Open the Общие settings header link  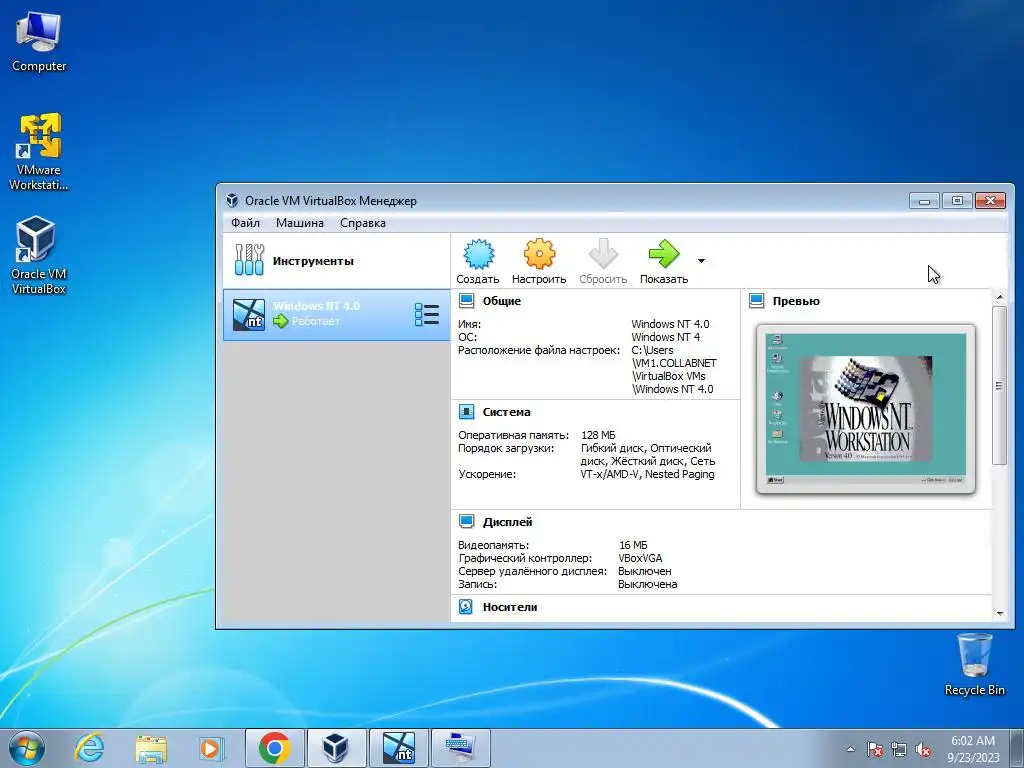tap(502, 301)
